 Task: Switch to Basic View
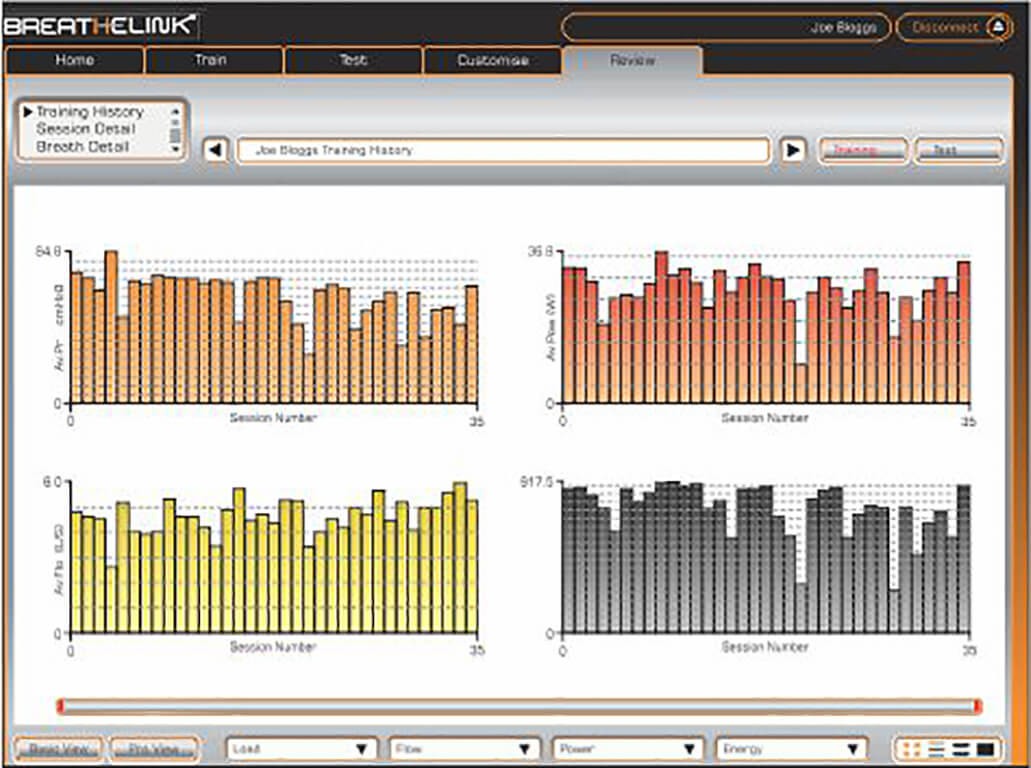coord(57,748)
